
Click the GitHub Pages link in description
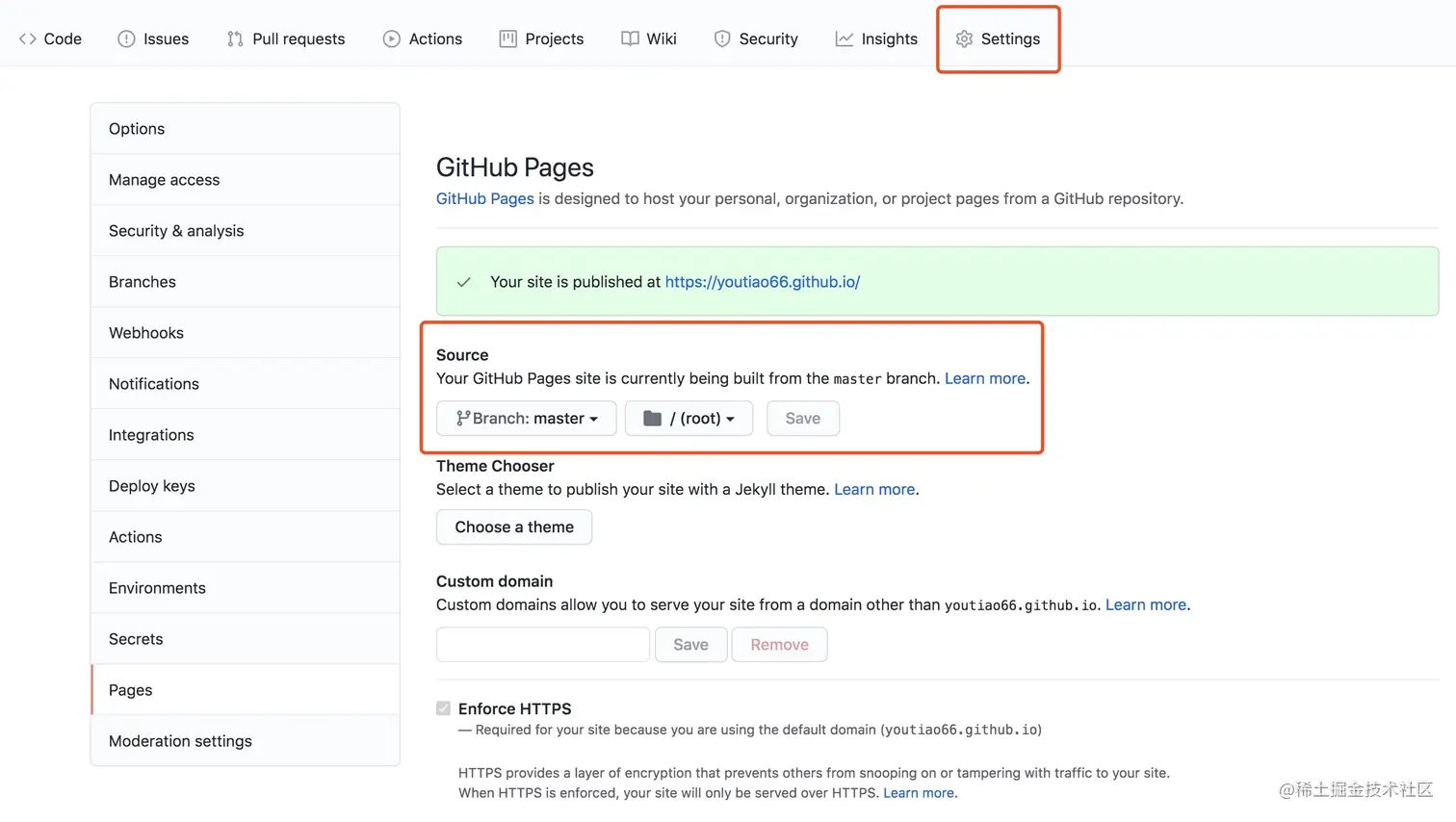tap(485, 198)
